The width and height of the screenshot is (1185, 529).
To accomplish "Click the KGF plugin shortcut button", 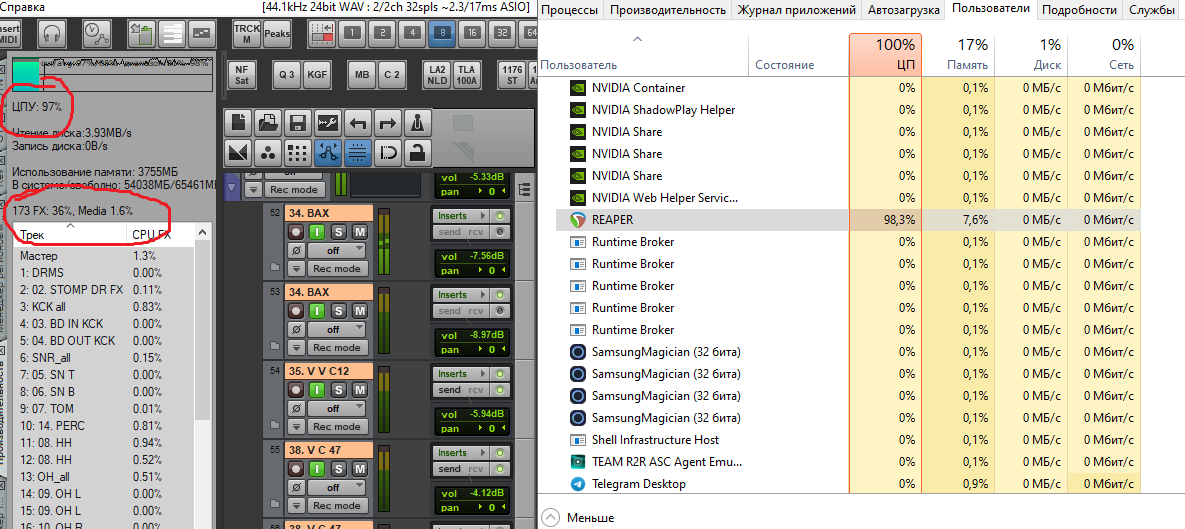I will point(317,75).
